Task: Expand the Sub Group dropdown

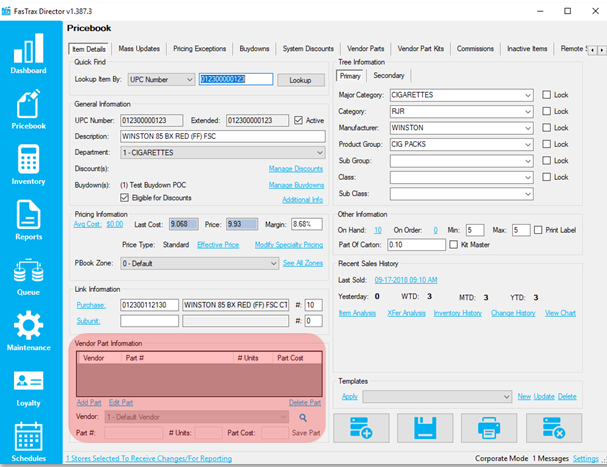Action: (528, 161)
